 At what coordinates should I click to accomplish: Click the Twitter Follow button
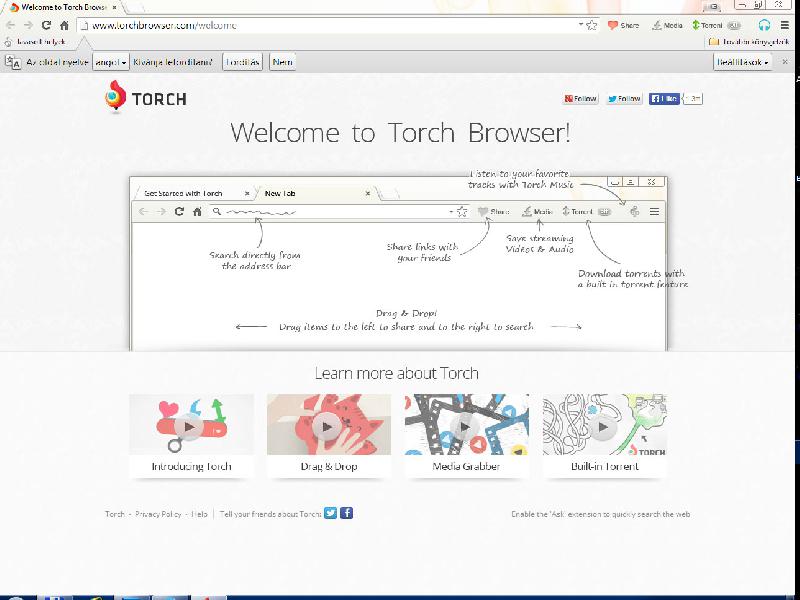[624, 98]
